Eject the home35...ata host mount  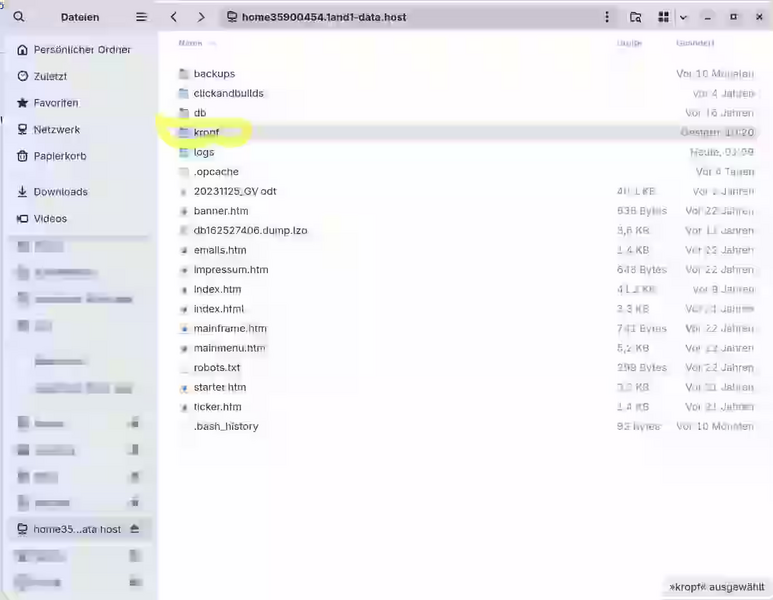point(135,529)
